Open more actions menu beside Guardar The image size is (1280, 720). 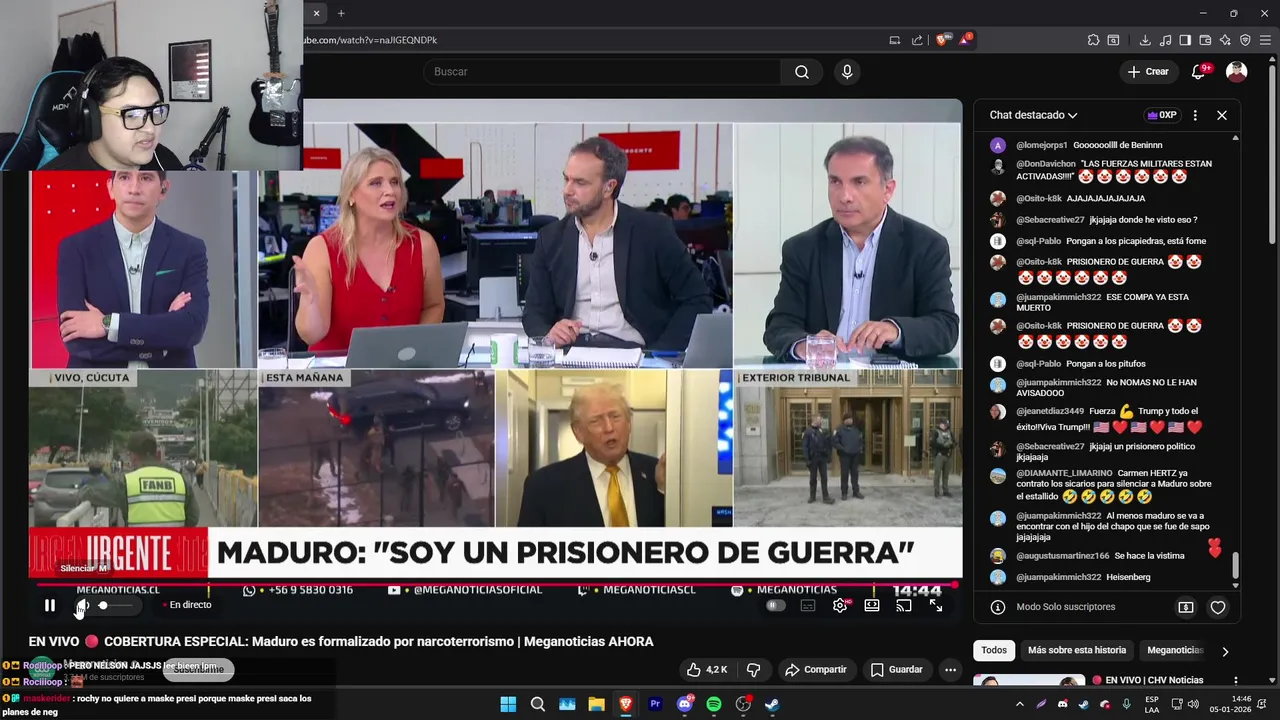pos(951,670)
